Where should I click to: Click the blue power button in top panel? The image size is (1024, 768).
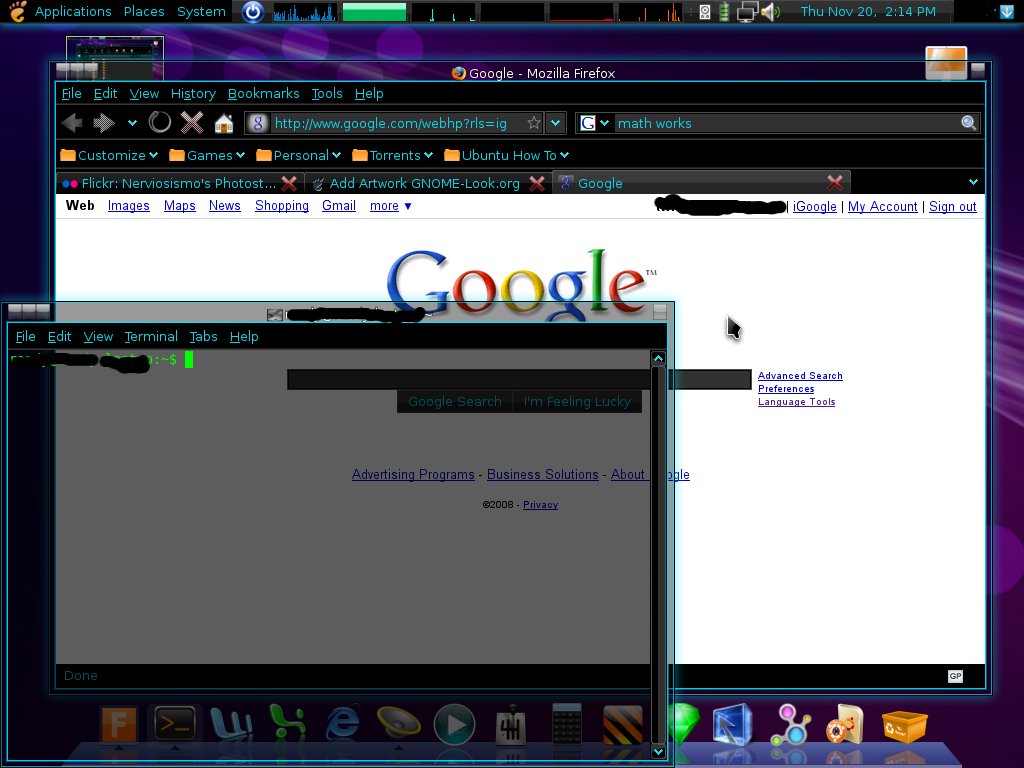(253, 12)
